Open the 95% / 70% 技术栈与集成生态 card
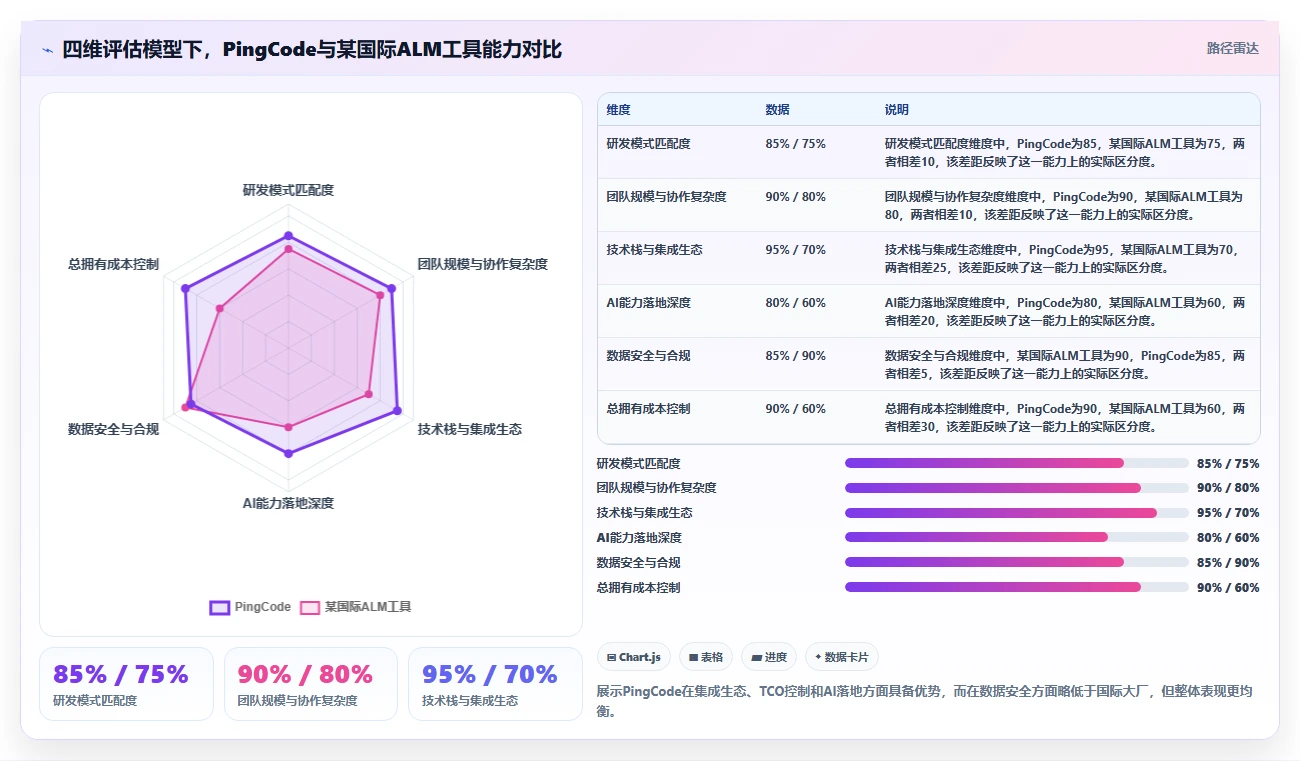This screenshot has height=761, width=1300. (495, 684)
